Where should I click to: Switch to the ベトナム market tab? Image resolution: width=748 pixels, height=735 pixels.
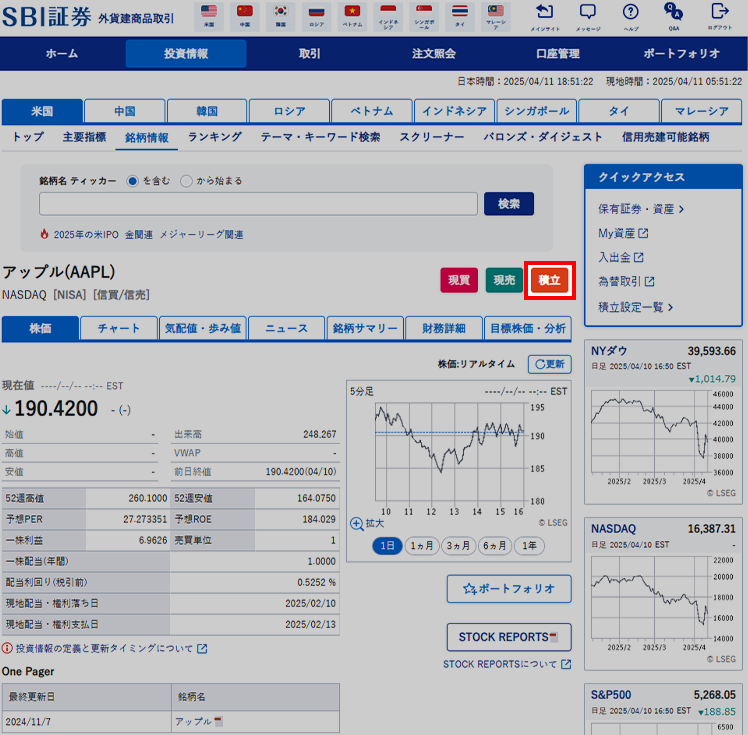[372, 111]
